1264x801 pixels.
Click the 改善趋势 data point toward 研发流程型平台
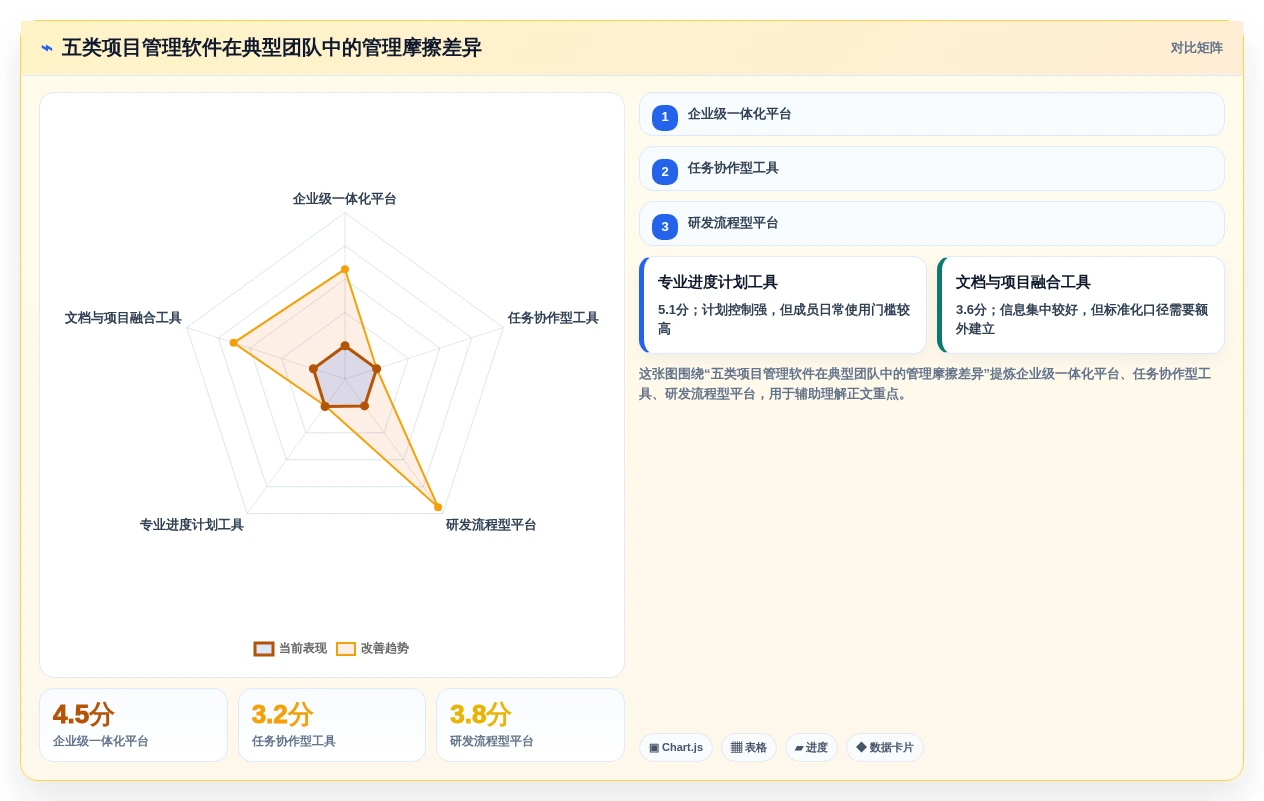point(438,507)
